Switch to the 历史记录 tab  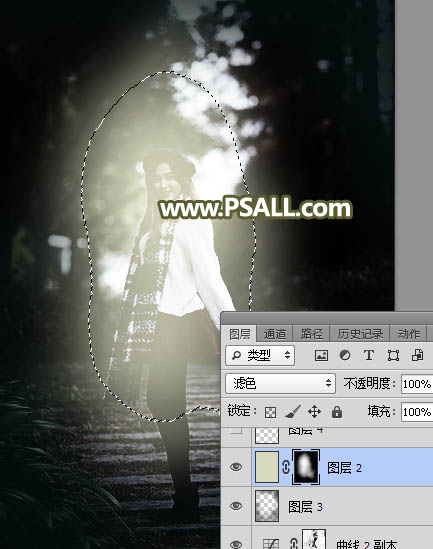coord(360,334)
